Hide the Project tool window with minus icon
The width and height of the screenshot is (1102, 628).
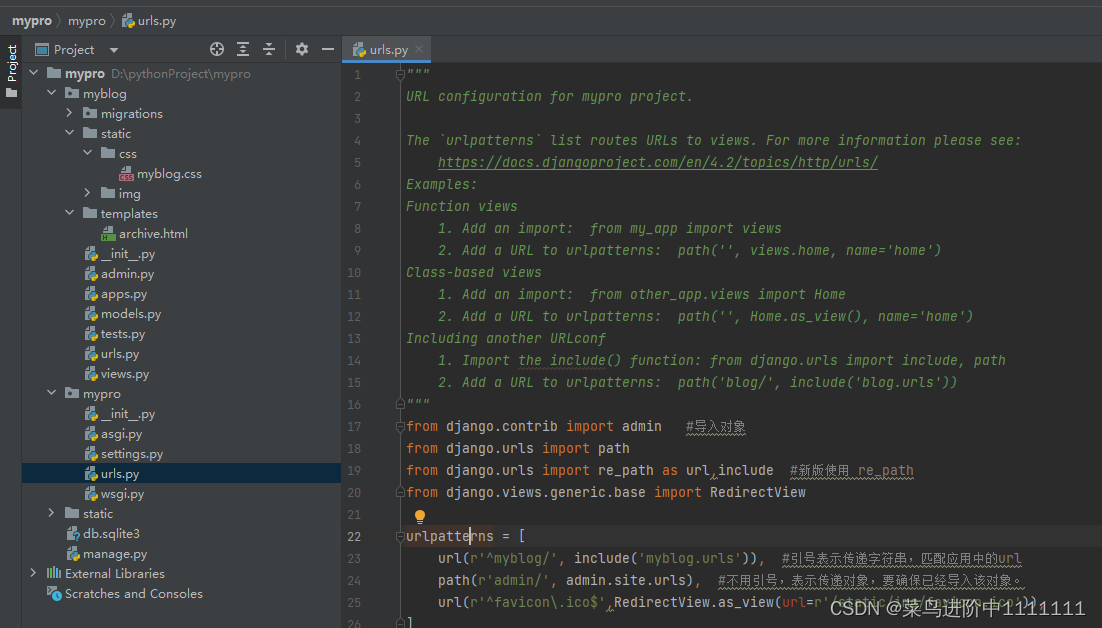pyautogui.click(x=328, y=49)
